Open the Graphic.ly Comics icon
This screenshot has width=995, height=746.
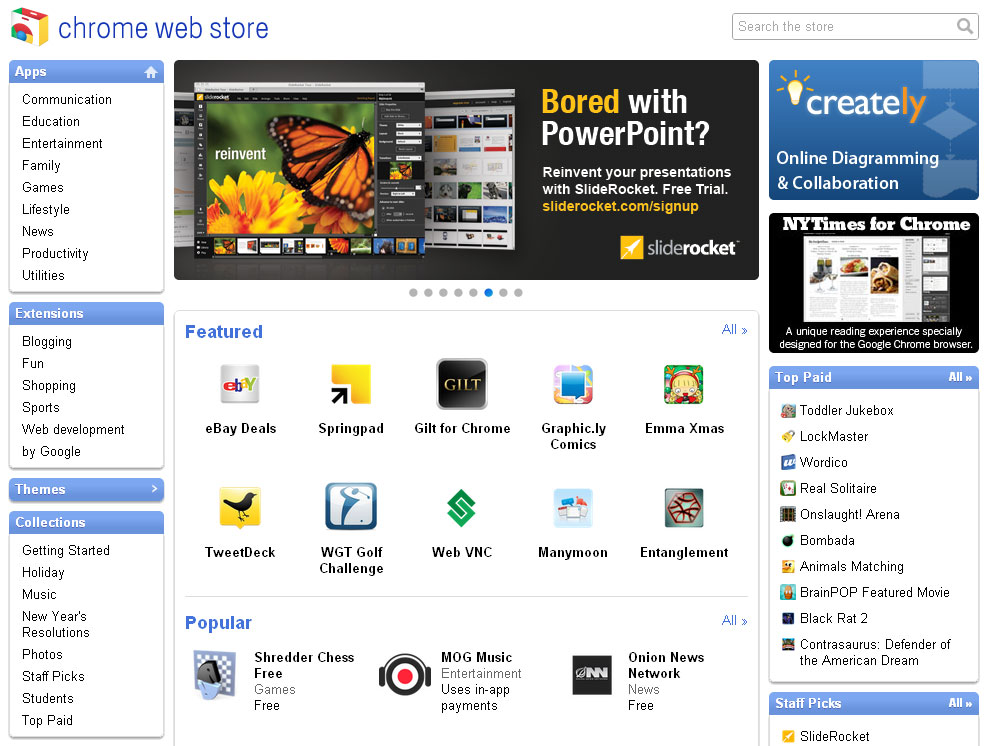tap(573, 384)
